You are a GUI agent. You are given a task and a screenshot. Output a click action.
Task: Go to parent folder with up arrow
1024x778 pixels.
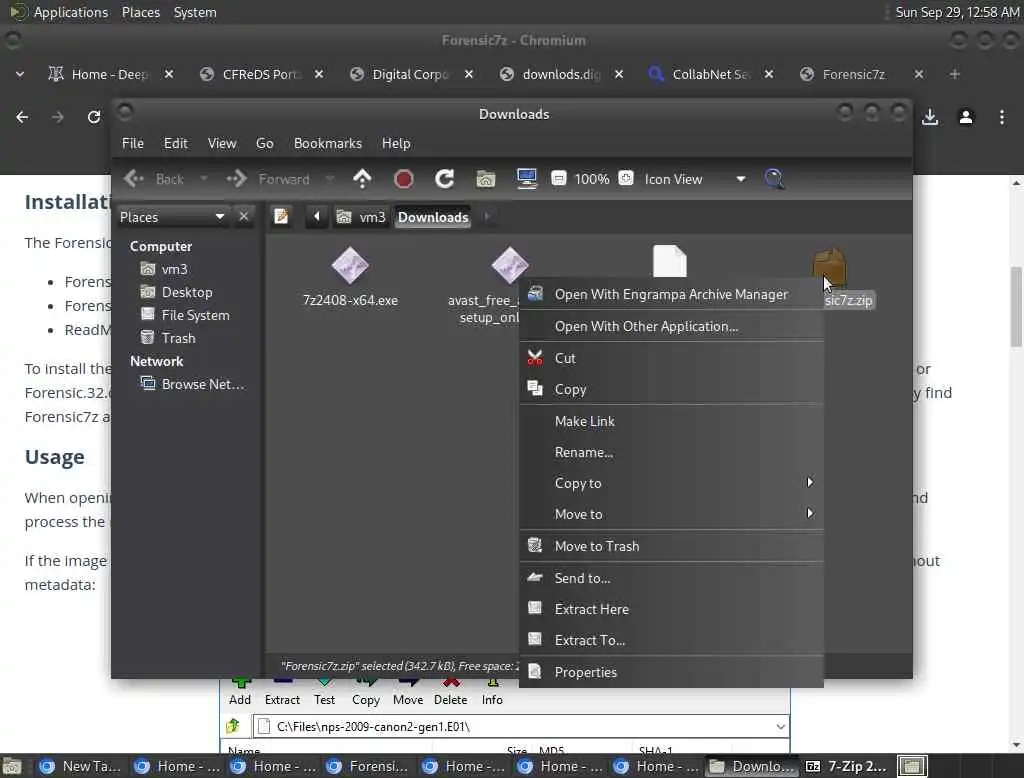tap(362, 178)
